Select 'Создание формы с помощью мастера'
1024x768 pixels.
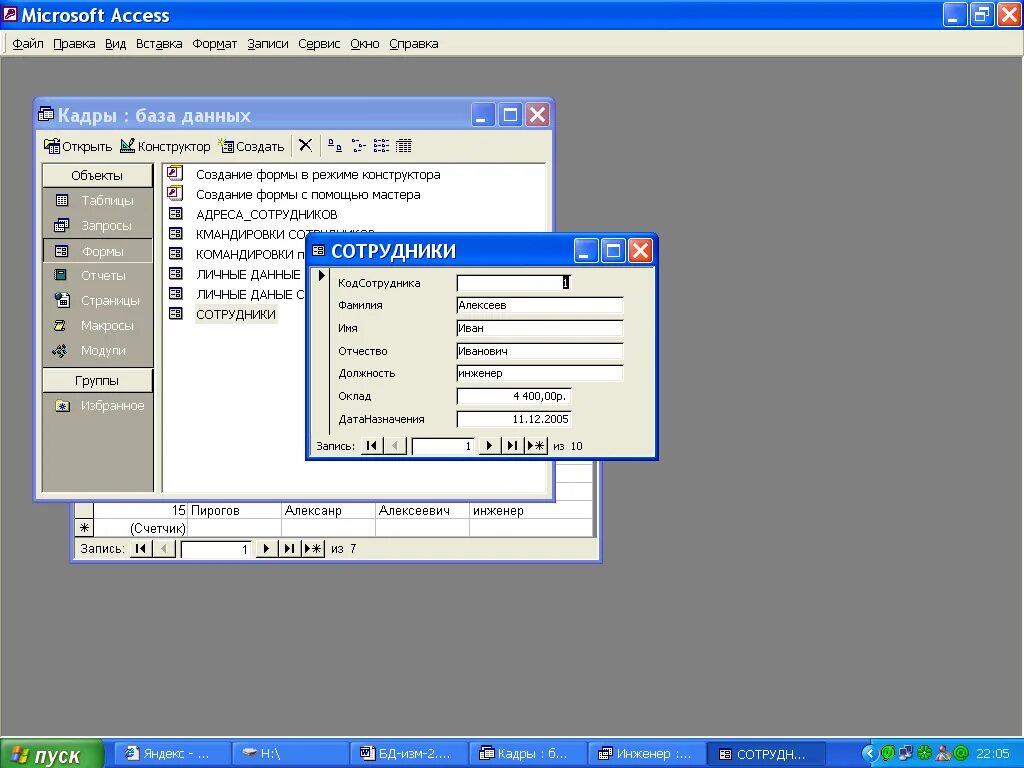[x=308, y=195]
